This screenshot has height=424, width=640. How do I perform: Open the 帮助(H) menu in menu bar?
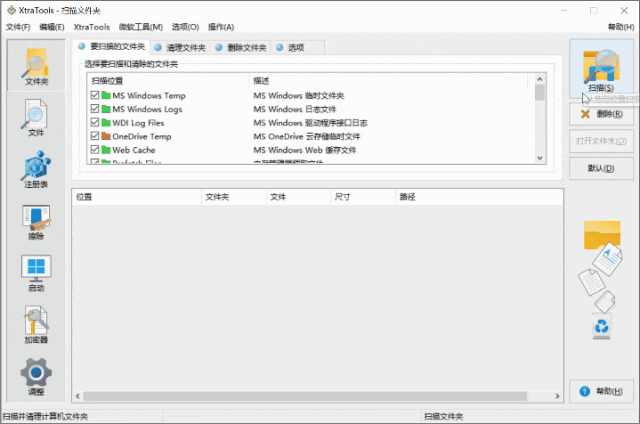click(621, 27)
